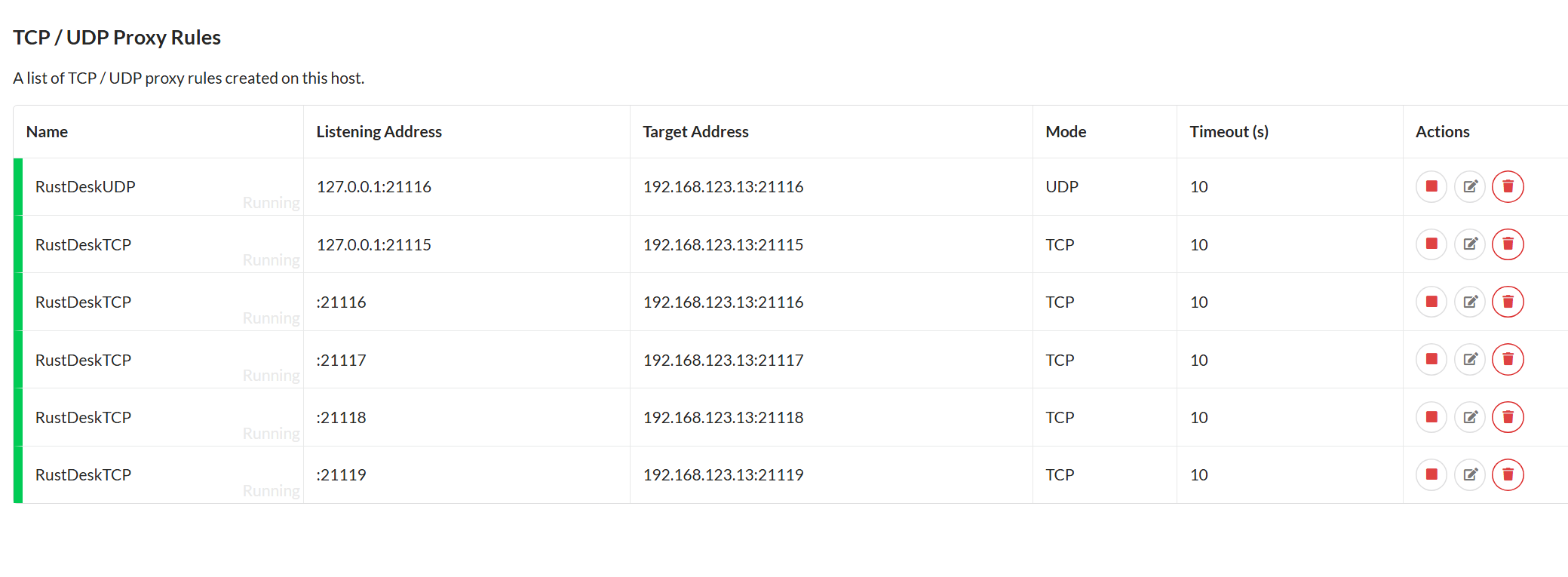Image resolution: width=1568 pixels, height=577 pixels.
Task: Edit the rule listening on :21118
Action: pyautogui.click(x=1469, y=417)
